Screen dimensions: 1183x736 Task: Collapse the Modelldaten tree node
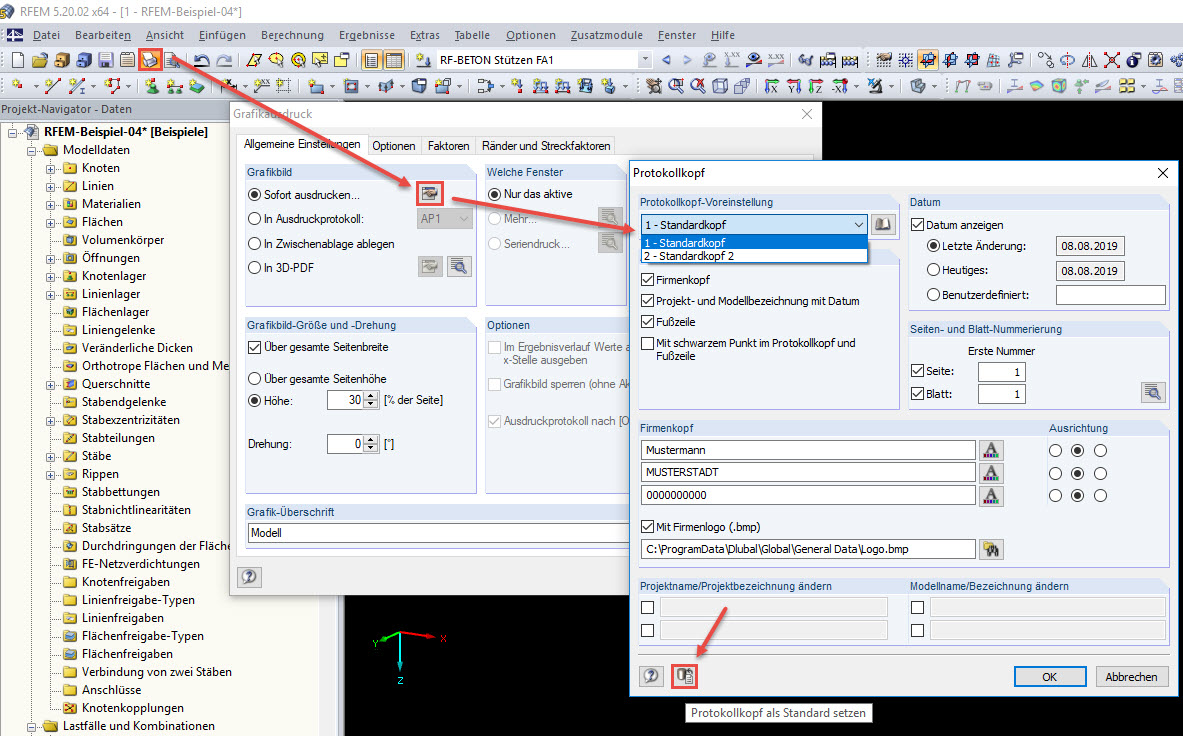coord(32,150)
